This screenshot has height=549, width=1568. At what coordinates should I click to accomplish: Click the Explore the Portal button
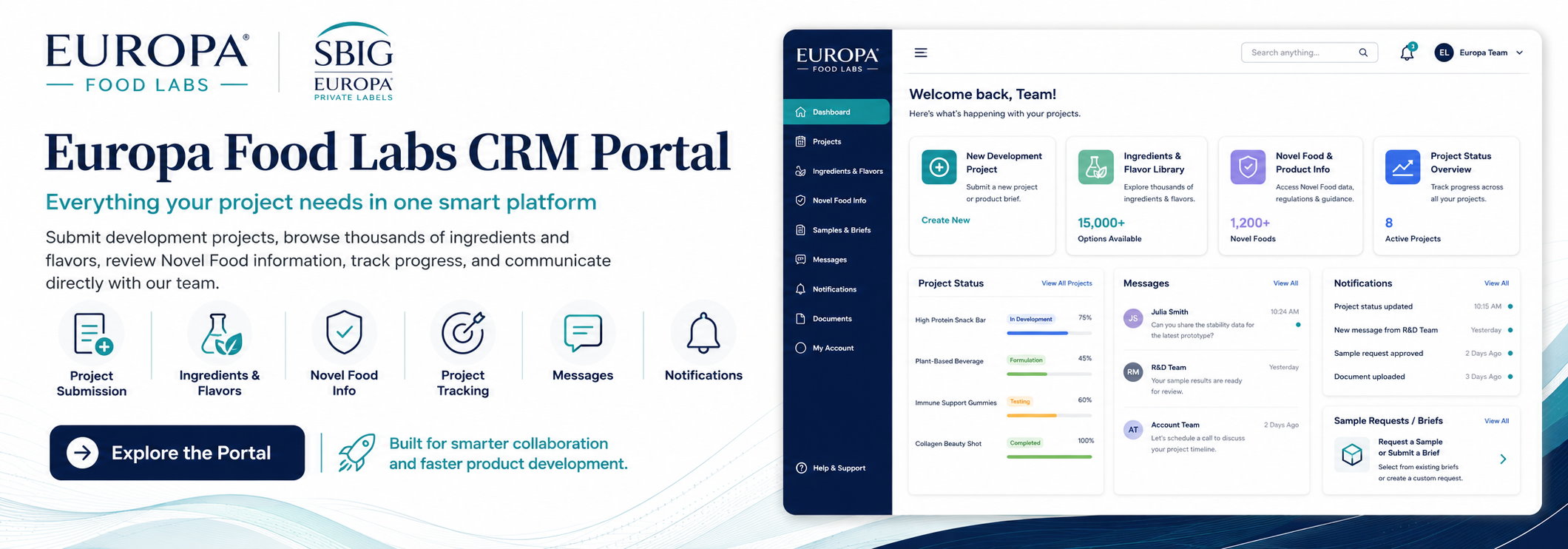pyautogui.click(x=177, y=453)
